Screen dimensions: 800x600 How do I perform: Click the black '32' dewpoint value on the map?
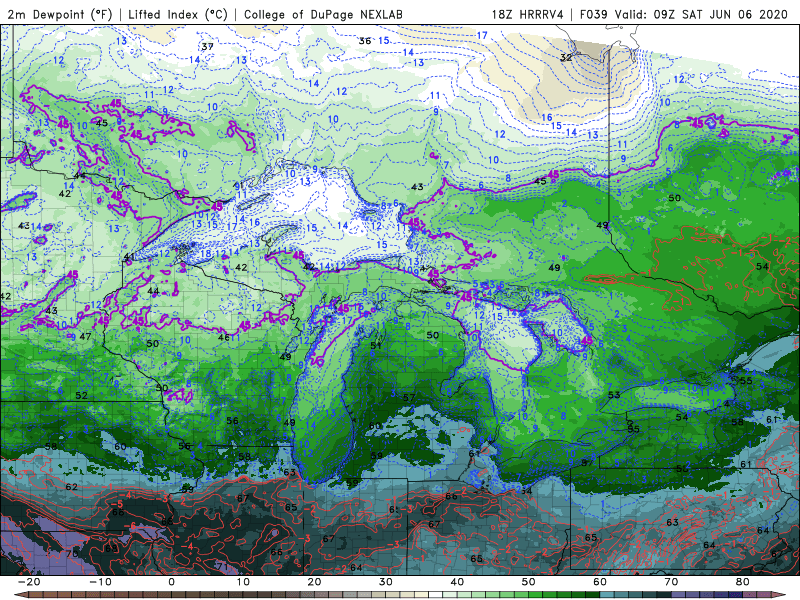[566, 58]
